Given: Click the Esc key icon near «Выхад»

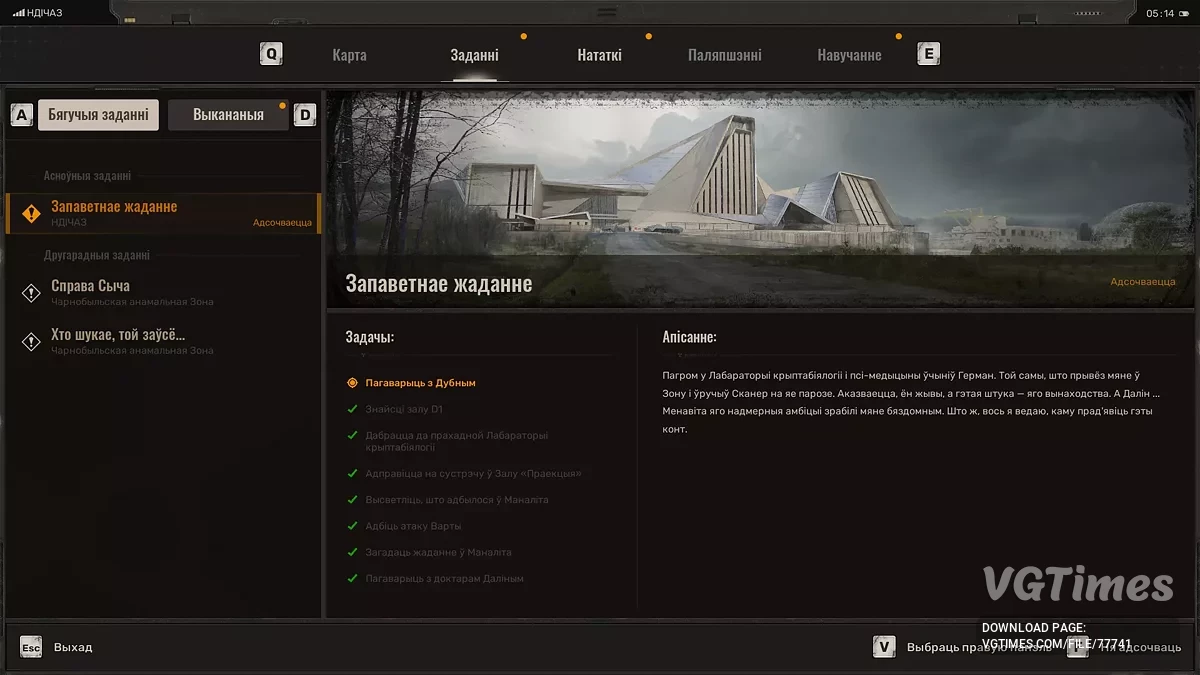Looking at the screenshot, I should coord(32,647).
